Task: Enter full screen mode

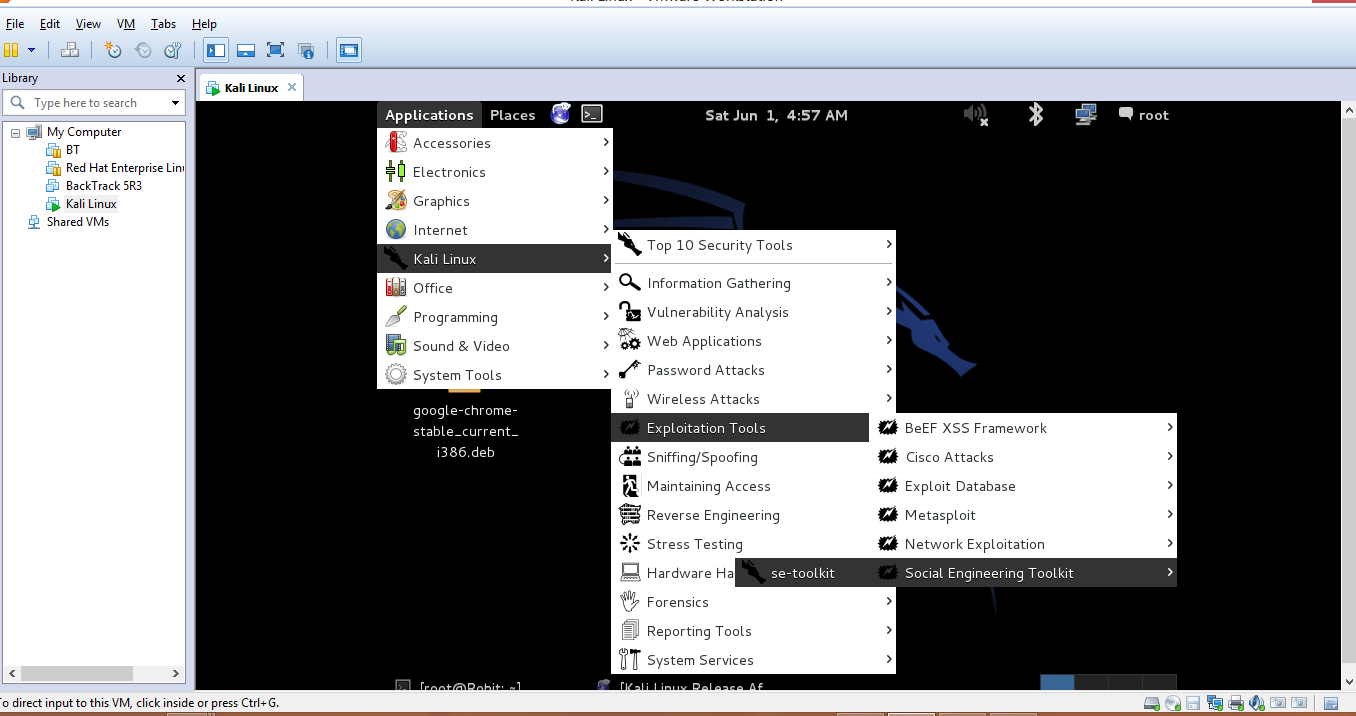Action: (276, 50)
